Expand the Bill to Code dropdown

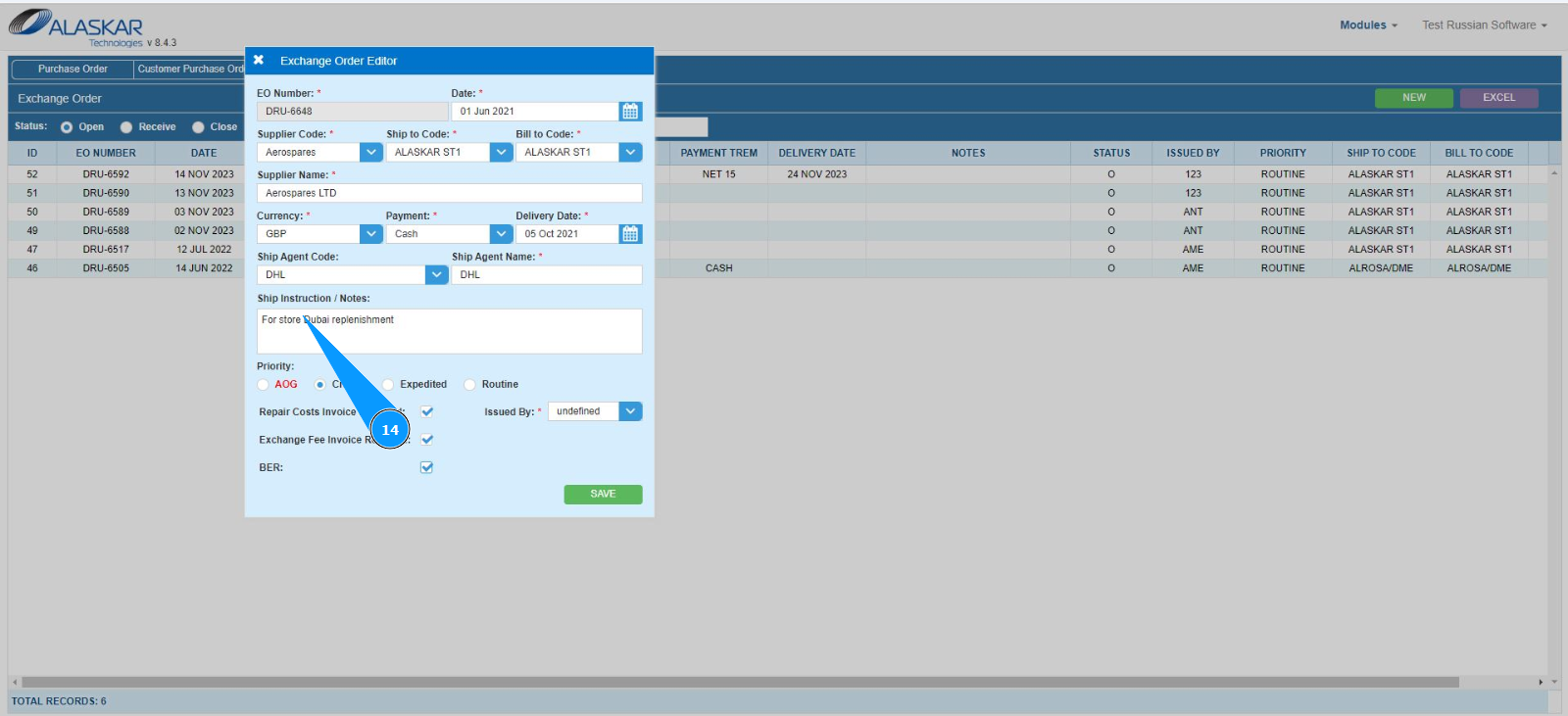point(630,153)
